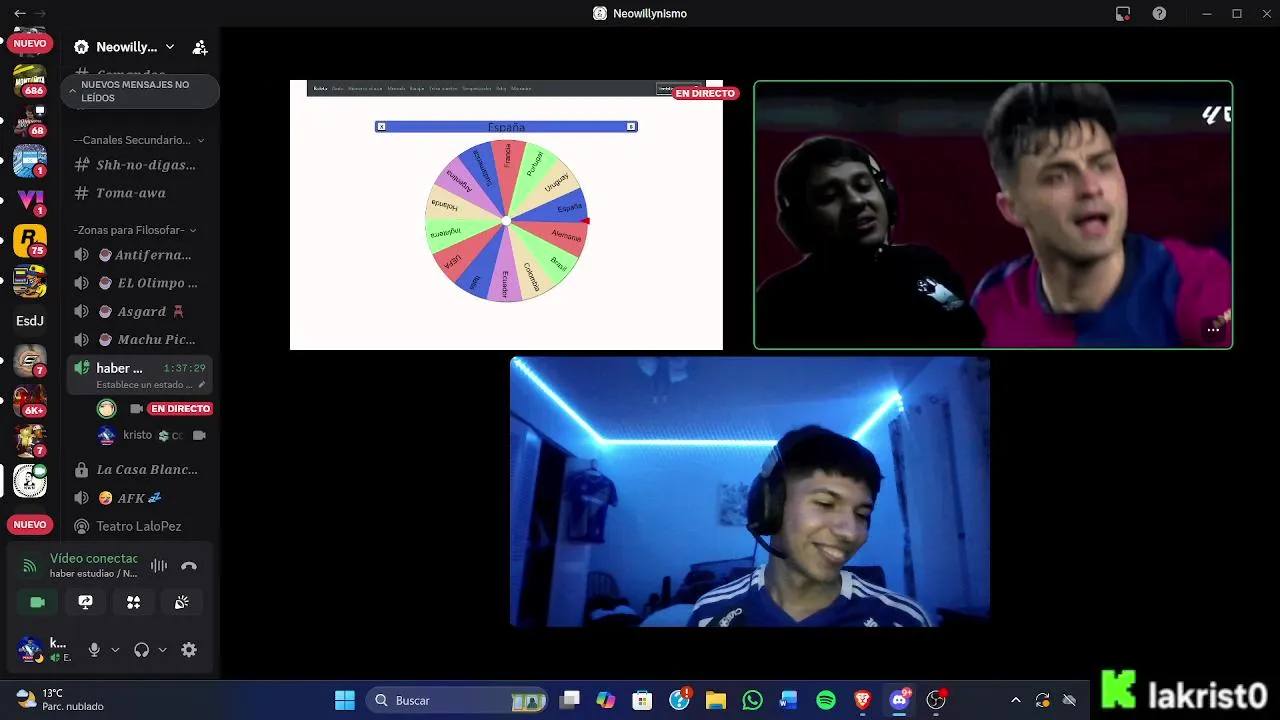
Task: Open the EsdJ server icon
Action: [x=30, y=321]
